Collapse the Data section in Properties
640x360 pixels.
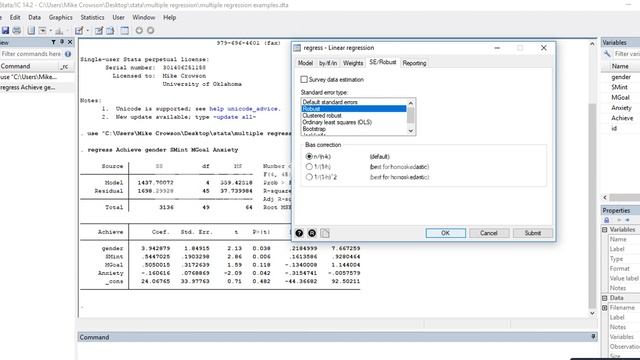tap(605, 298)
